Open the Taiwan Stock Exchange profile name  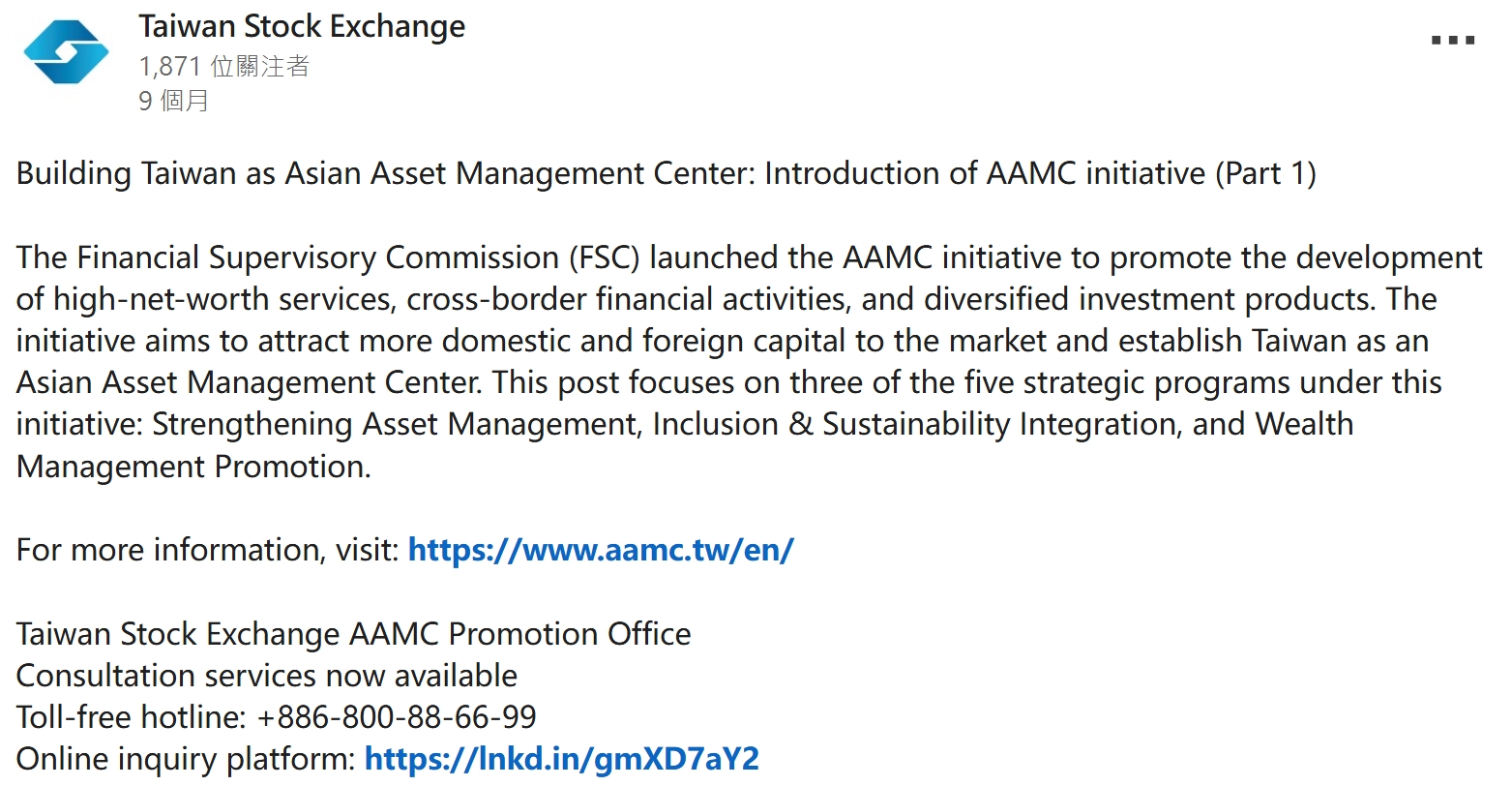coord(302,26)
